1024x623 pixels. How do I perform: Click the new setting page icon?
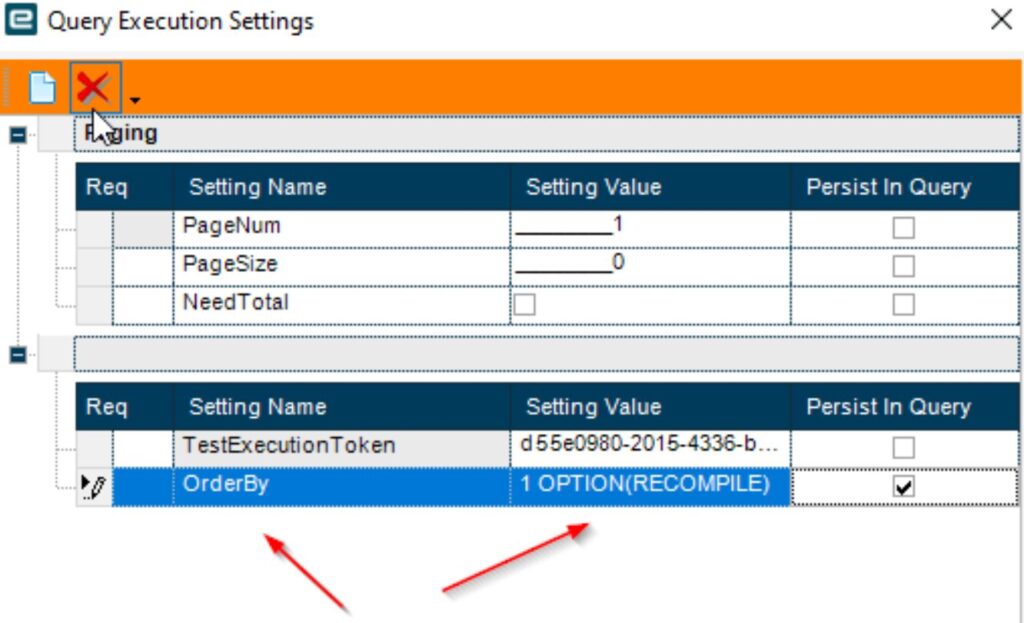click(42, 88)
